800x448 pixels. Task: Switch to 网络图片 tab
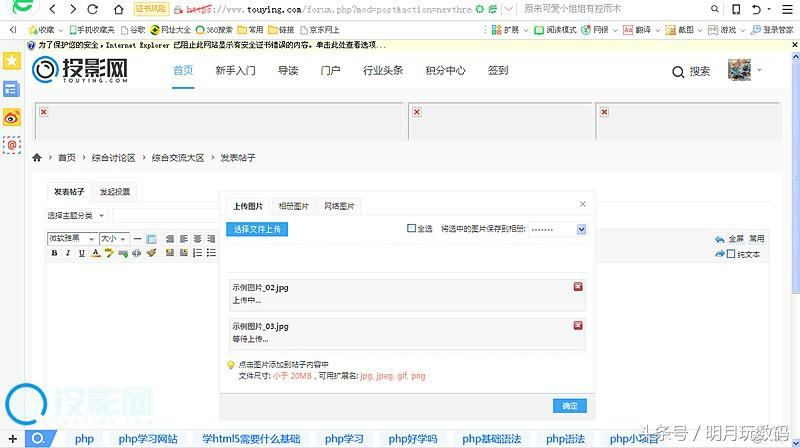pyautogui.click(x=339, y=206)
